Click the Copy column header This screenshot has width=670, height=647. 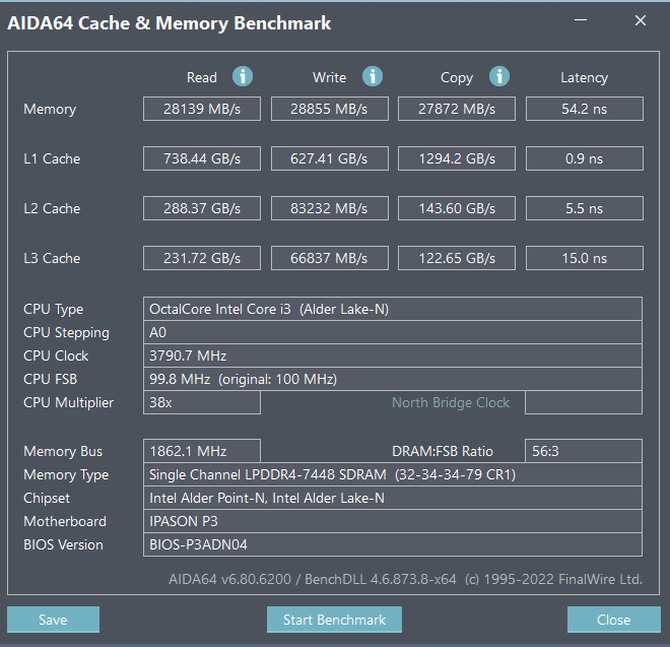tap(457, 78)
